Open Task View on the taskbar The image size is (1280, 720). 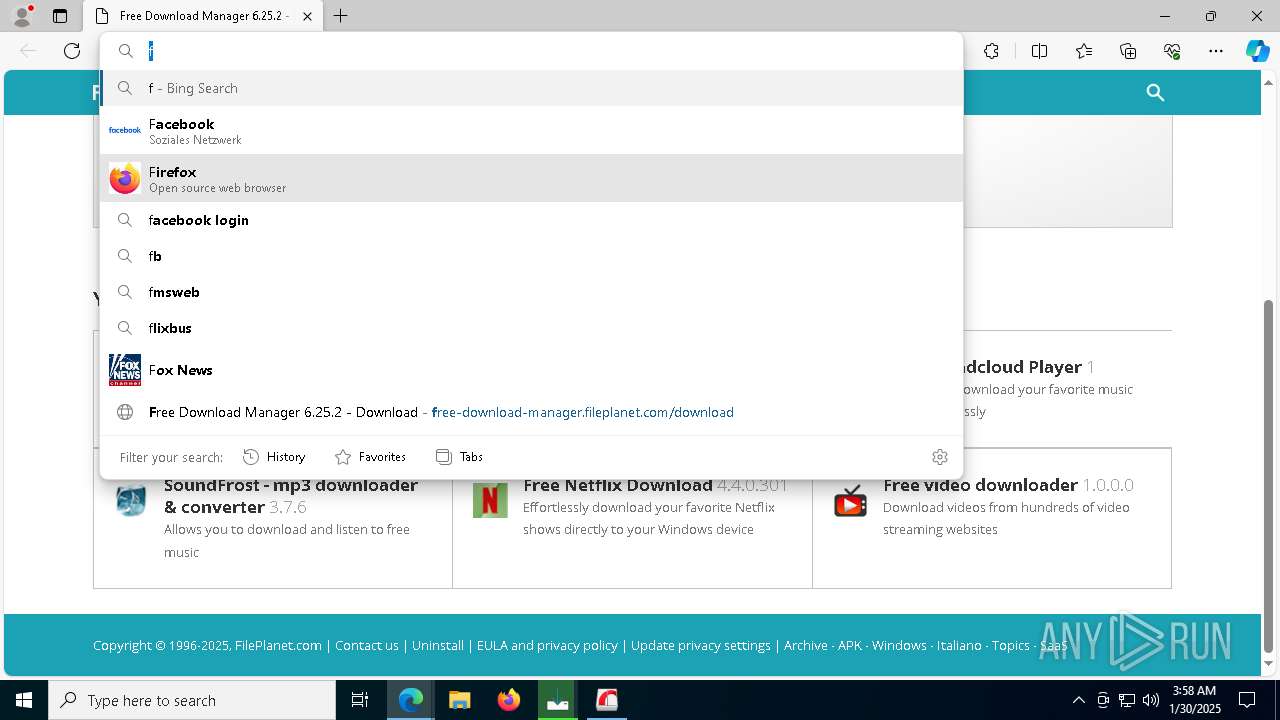[360, 700]
